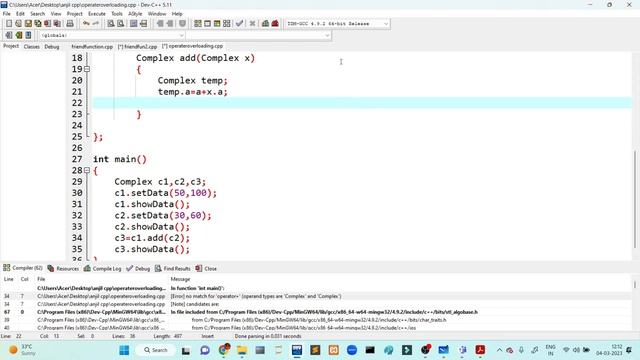Click the Profile Analysis chart icon
The height and width of the screenshot is (360, 640).
click(x=265, y=24)
